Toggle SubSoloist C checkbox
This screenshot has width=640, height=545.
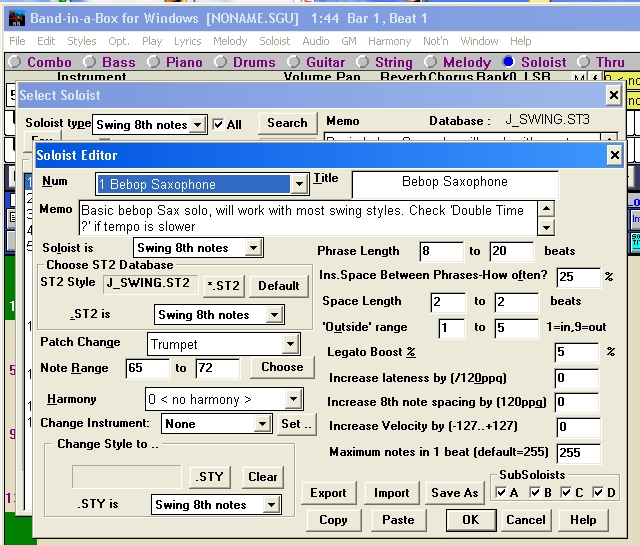pyautogui.click(x=566, y=492)
